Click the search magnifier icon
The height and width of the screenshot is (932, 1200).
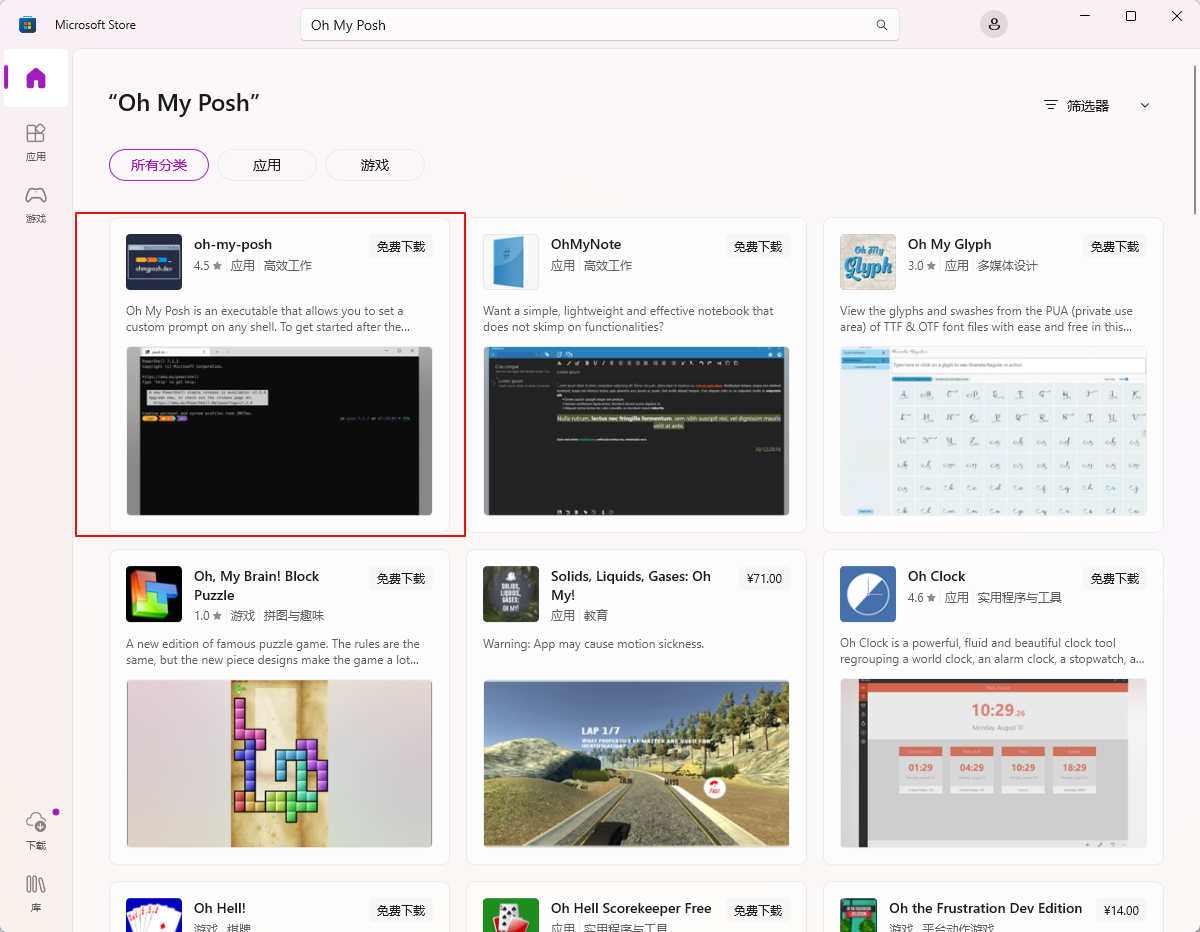point(881,25)
